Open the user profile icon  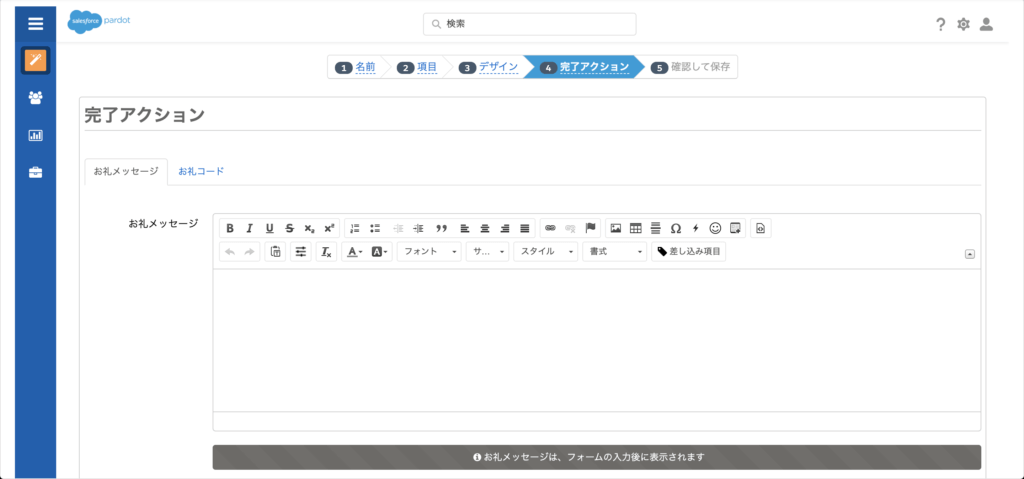[986, 25]
